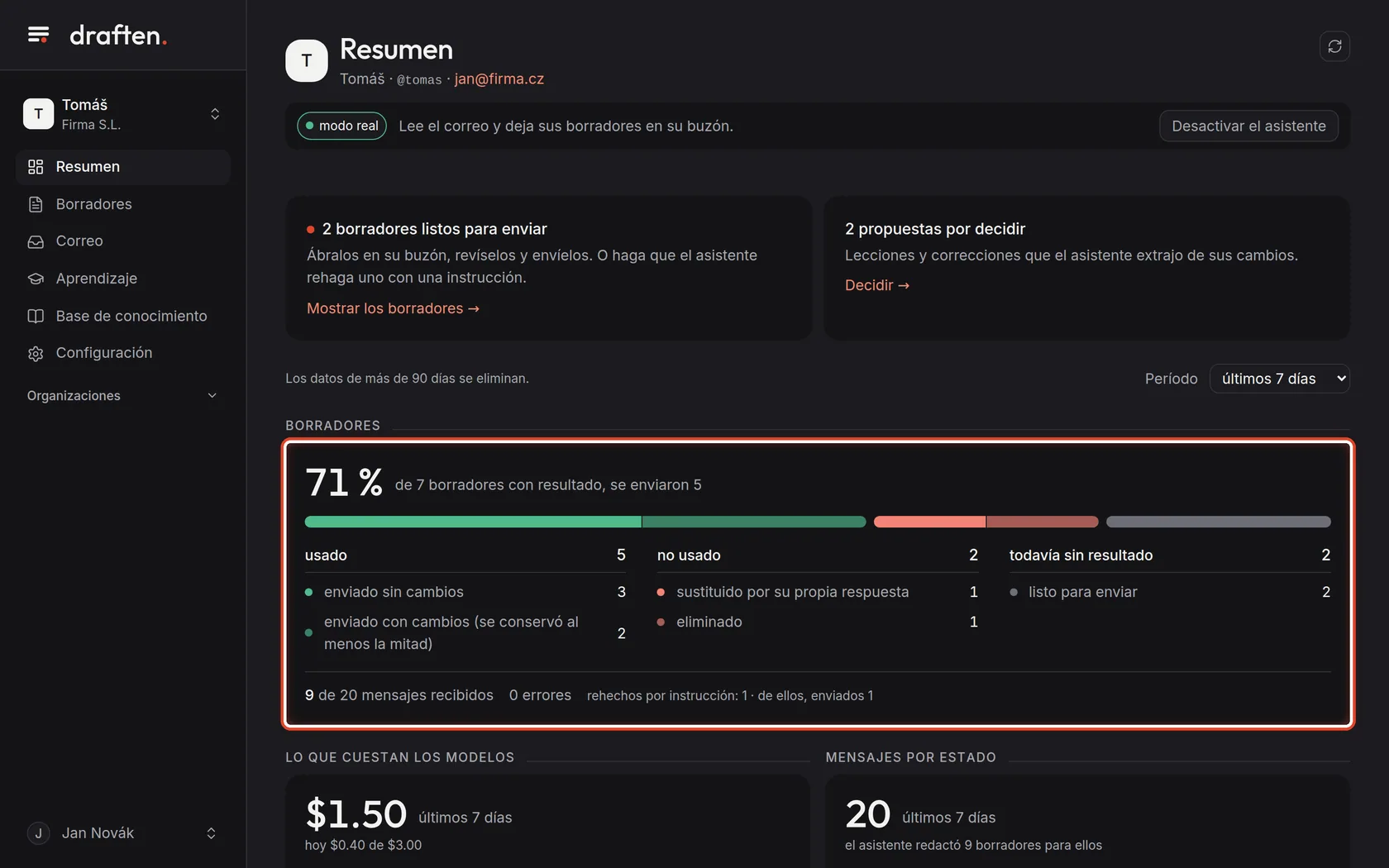This screenshot has height=868, width=1389.
Task: Click the usado header row
Action: (465, 556)
